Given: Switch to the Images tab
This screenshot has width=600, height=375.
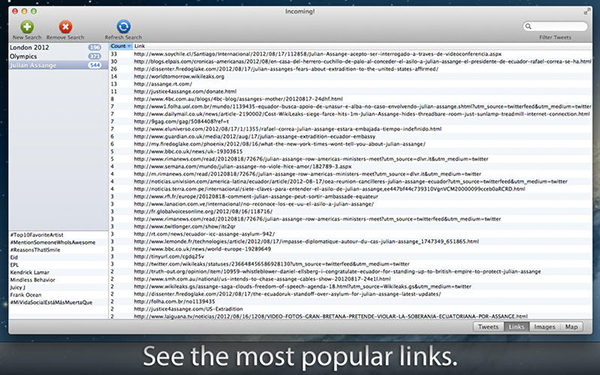Looking at the screenshot, I should [x=545, y=327].
